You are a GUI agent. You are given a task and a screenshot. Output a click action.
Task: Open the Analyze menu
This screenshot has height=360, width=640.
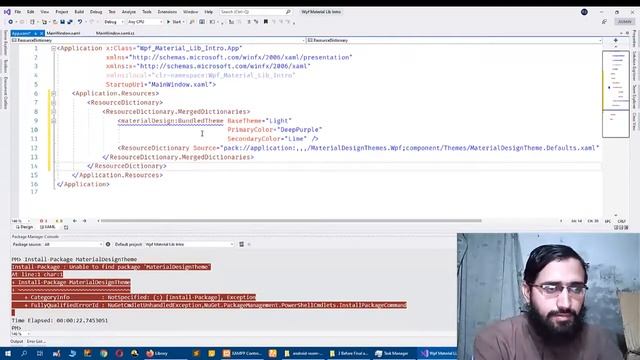(129, 12)
